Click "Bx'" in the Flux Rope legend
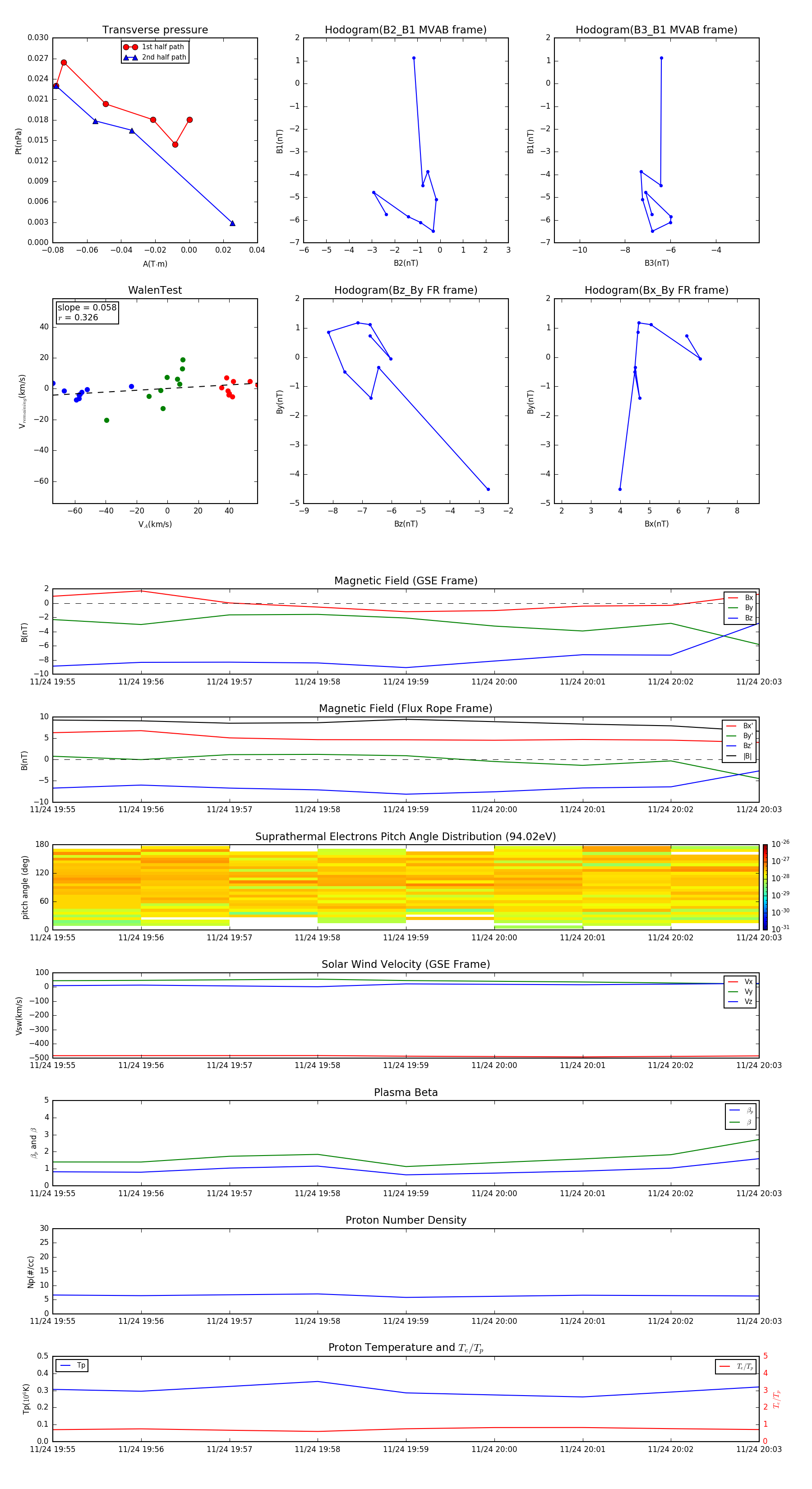Image resolution: width=812 pixels, height=1489 pixels. click(748, 726)
